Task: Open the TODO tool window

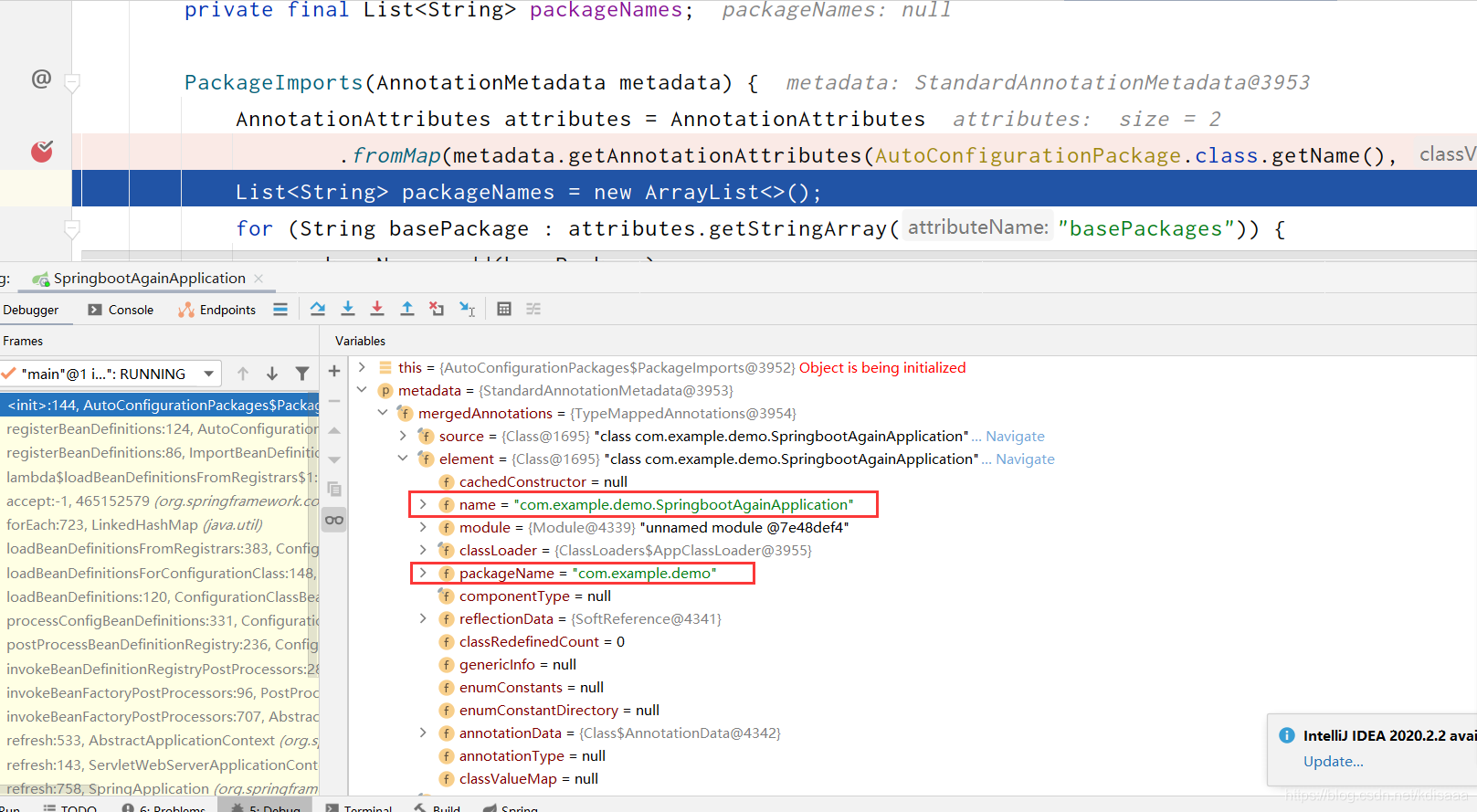Action: click(70, 807)
